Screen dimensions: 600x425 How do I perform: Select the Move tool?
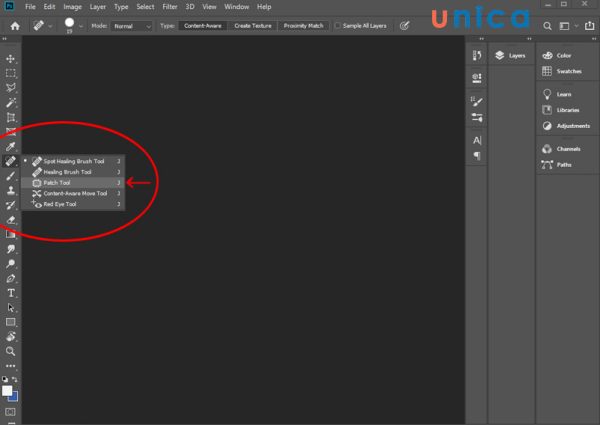[10, 59]
